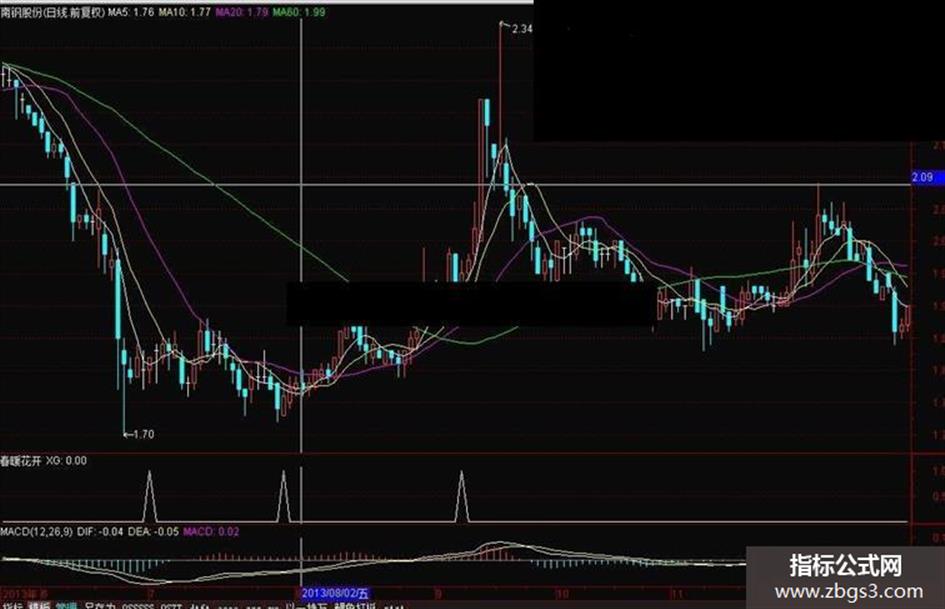Image resolution: width=945 pixels, height=609 pixels.
Task: Select the 春暖花开 XG indicator label
Action: tap(43, 461)
